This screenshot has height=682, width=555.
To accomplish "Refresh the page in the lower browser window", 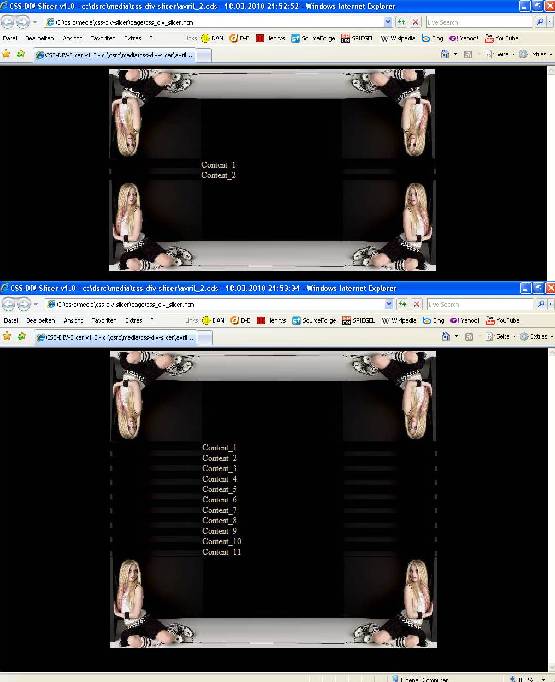I will (402, 304).
